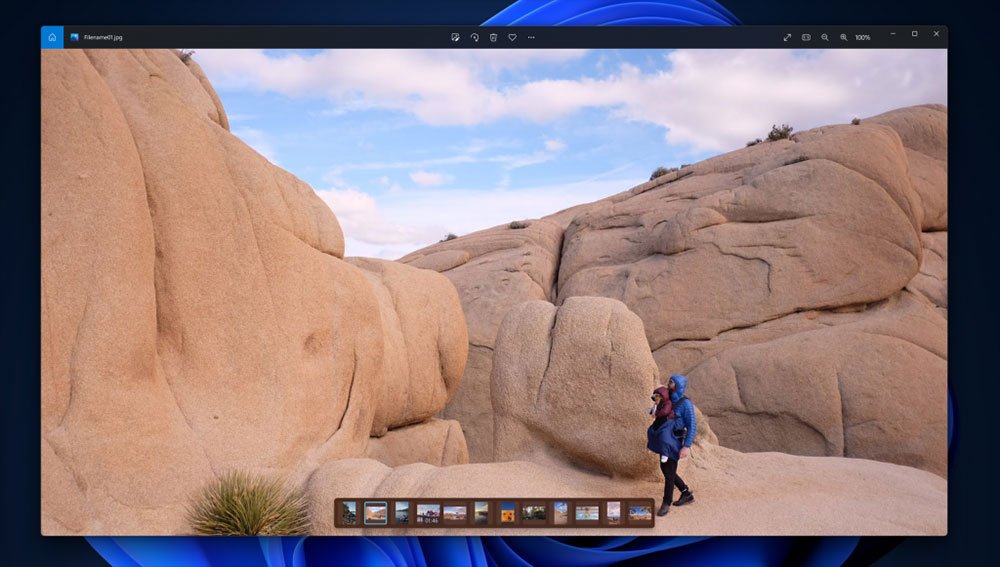Go to the Photos home button
Screen dimensions: 1000x567
point(52,37)
